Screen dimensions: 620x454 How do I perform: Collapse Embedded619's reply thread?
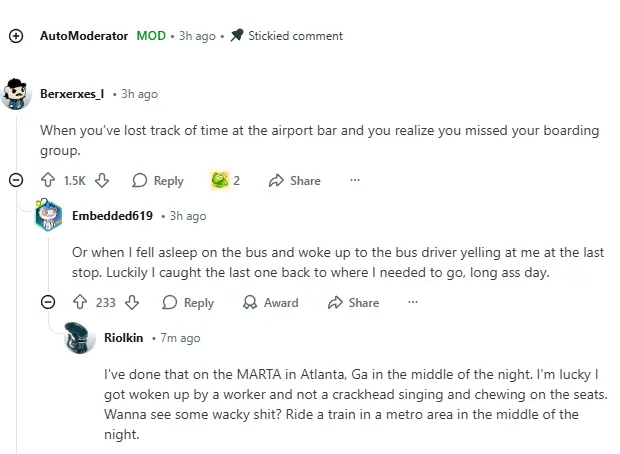point(48,303)
